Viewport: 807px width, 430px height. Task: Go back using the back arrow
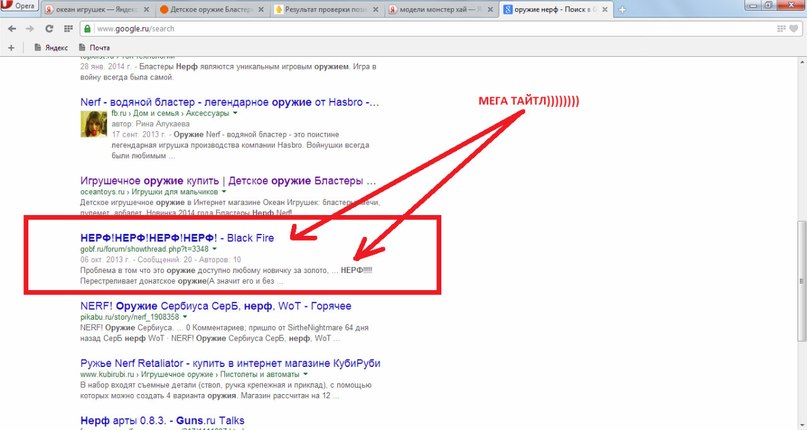12,29
